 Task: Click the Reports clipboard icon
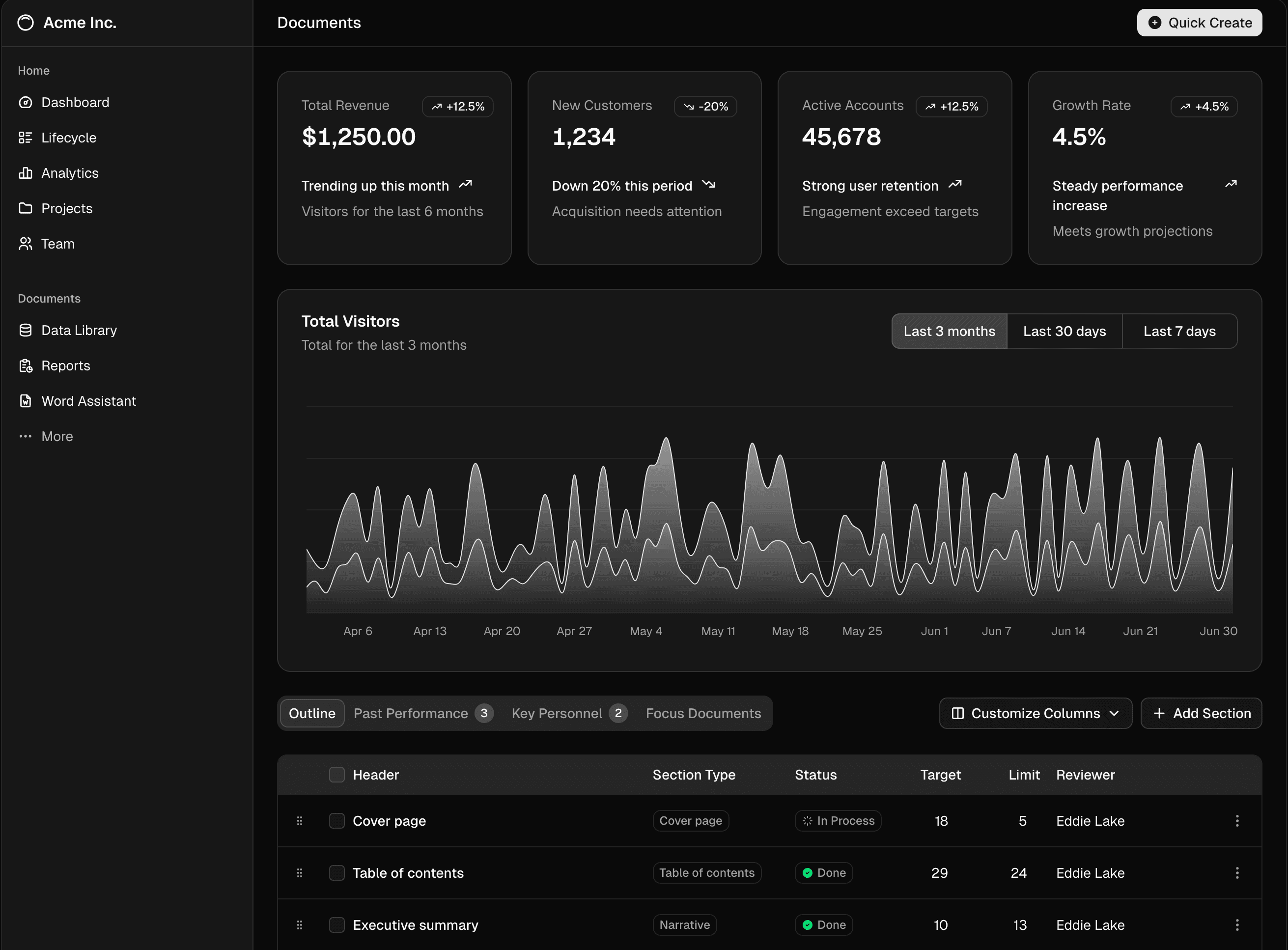click(26, 366)
